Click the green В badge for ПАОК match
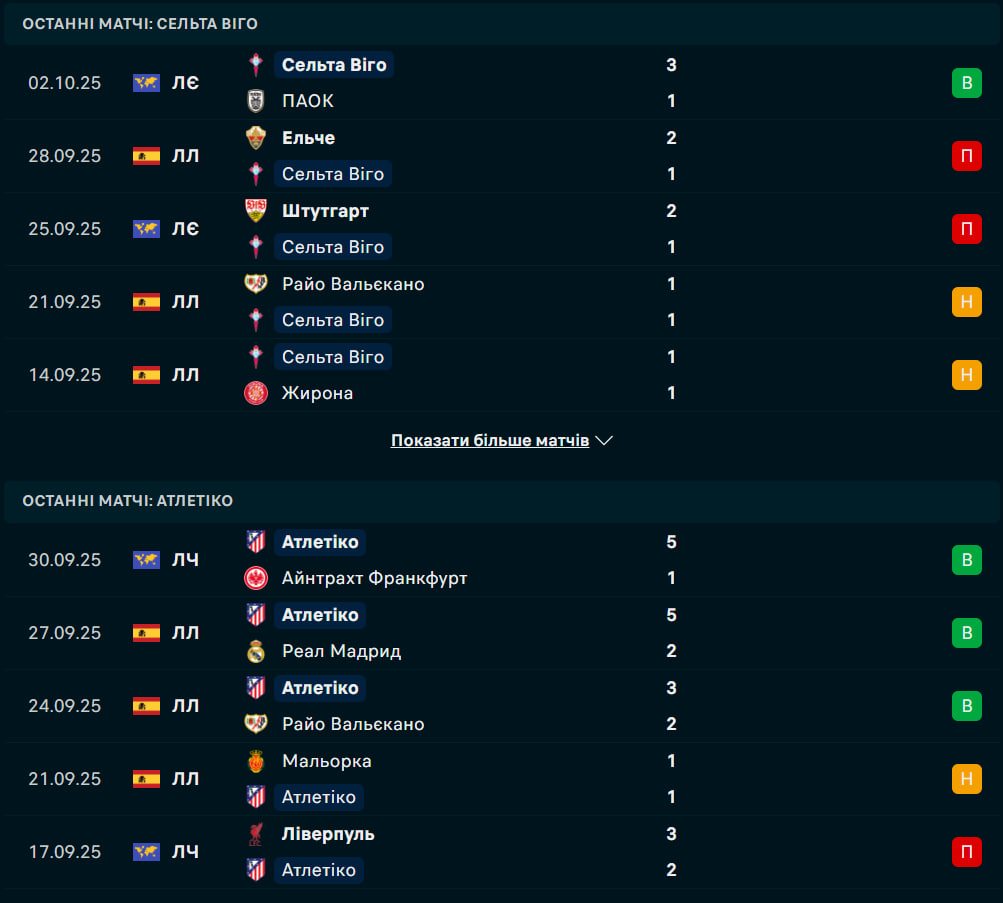Screen dimensions: 1003x903 coord(966,83)
